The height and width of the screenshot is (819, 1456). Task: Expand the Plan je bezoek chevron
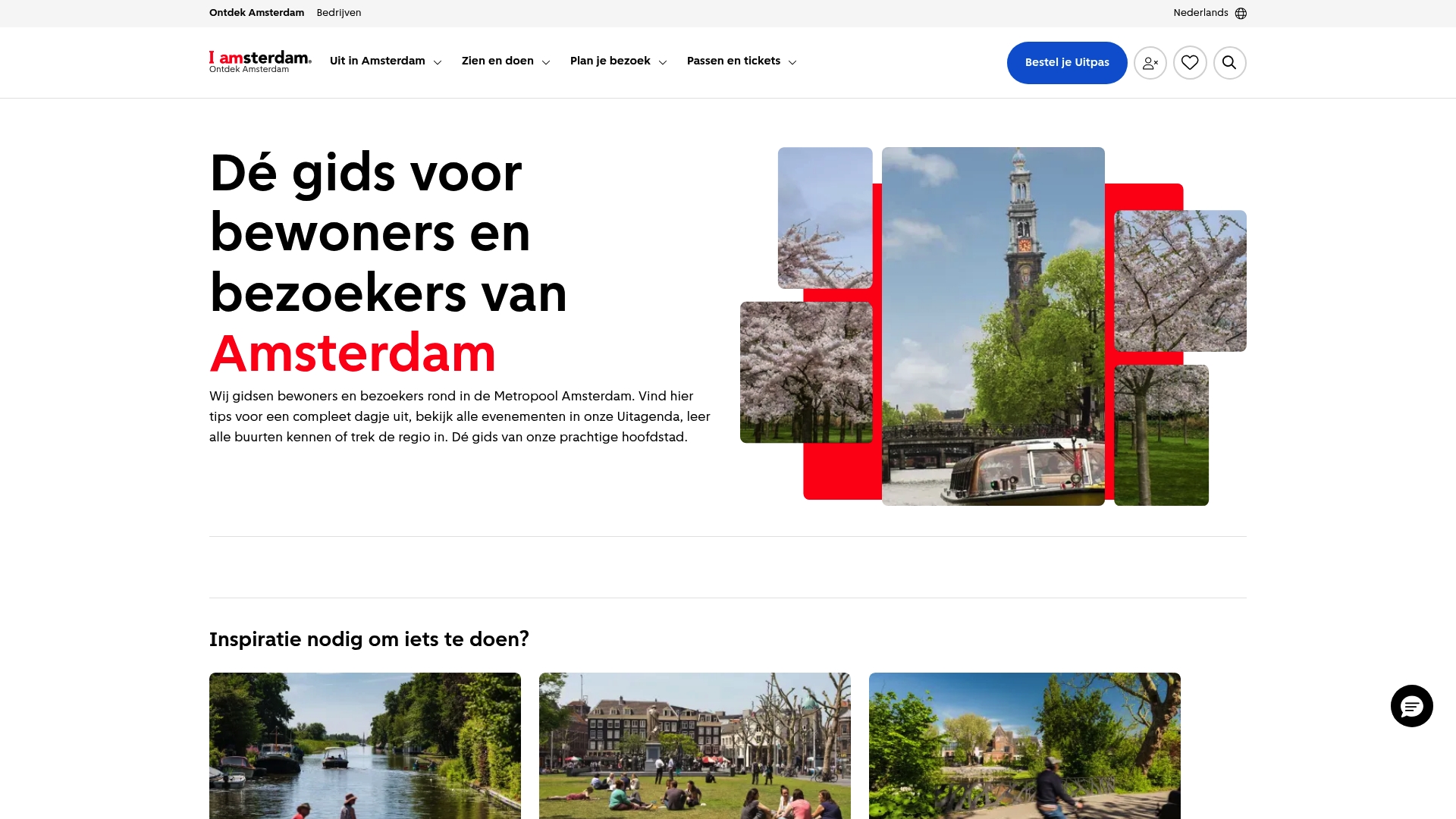click(x=663, y=62)
